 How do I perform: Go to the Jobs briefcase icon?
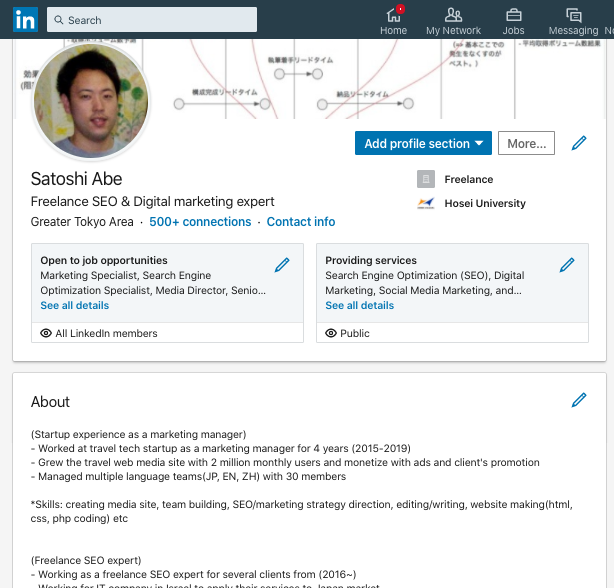pos(513,15)
